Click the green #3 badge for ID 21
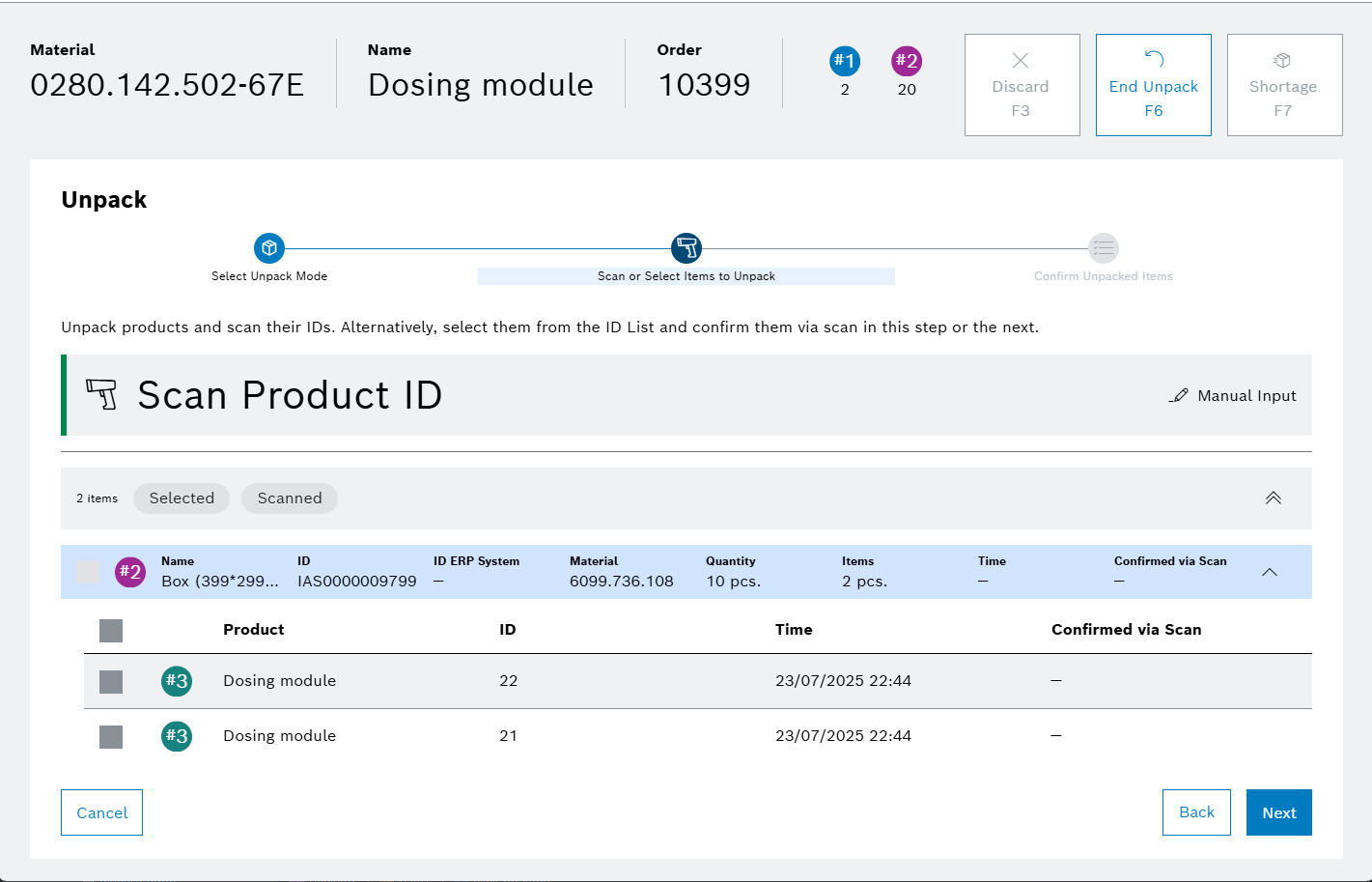The height and width of the screenshot is (882, 1372). (x=176, y=736)
